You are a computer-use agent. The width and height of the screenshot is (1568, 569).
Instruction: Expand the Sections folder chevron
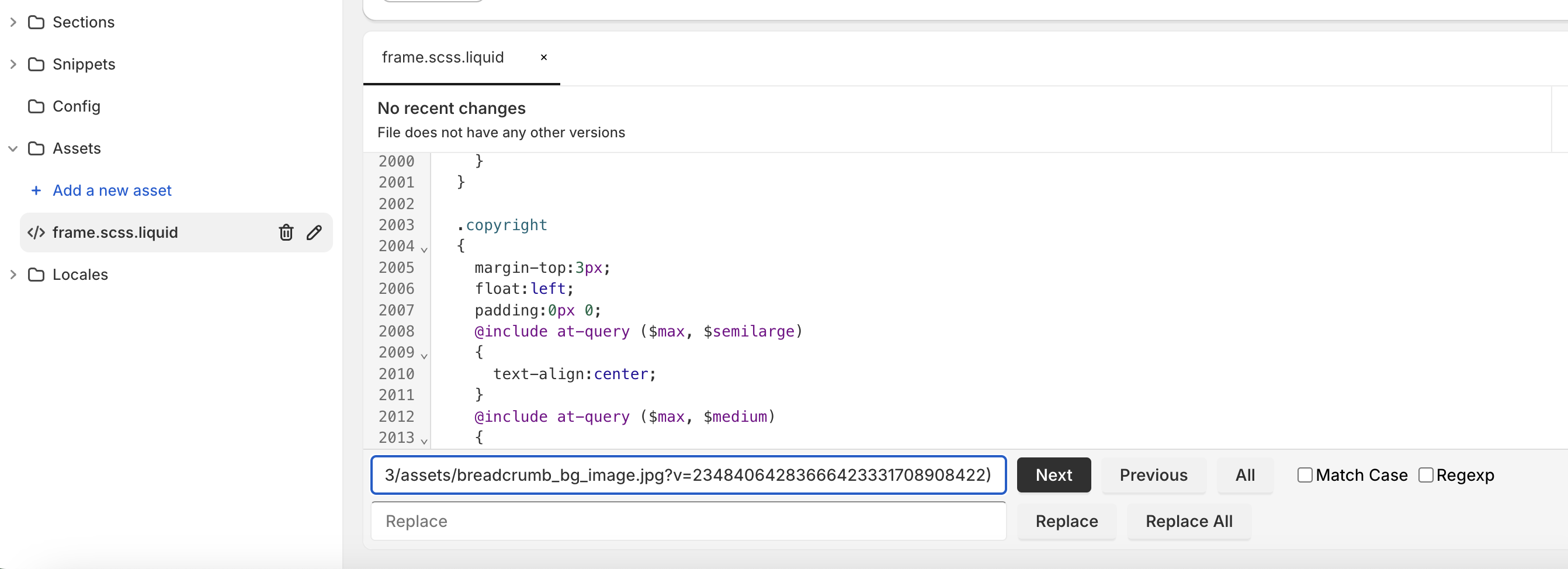coord(13,23)
